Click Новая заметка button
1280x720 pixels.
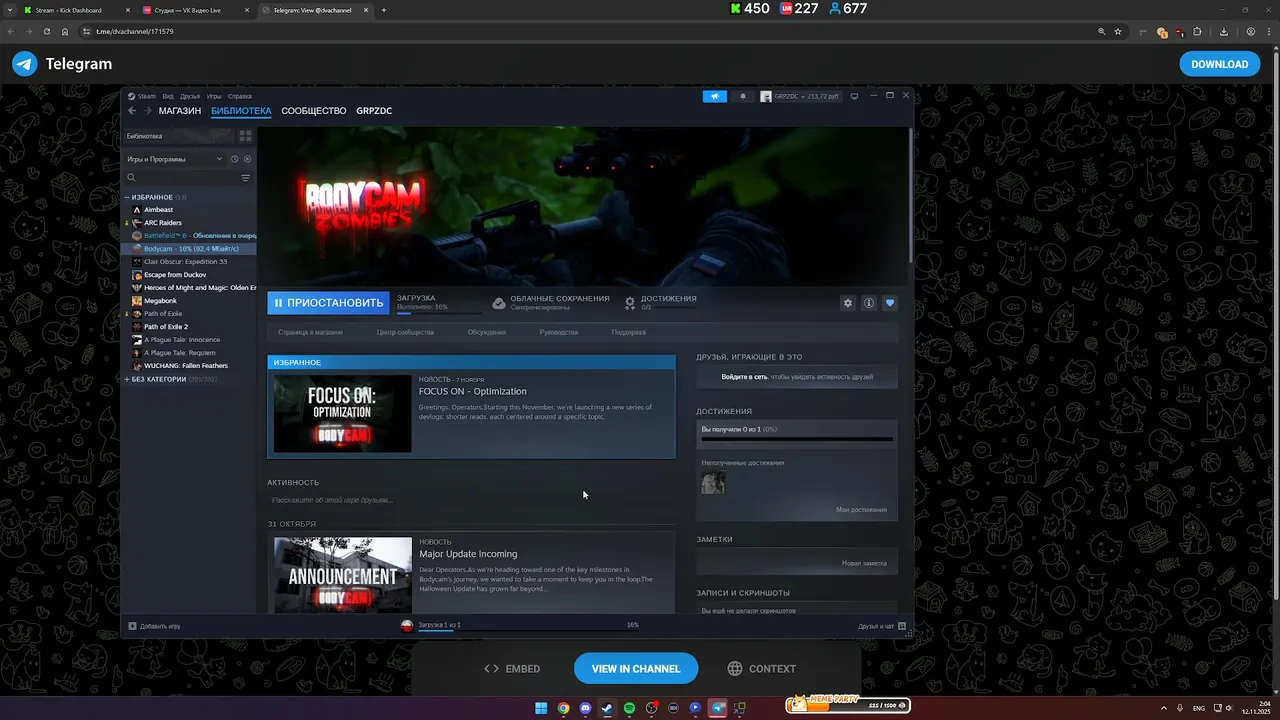tap(864, 563)
